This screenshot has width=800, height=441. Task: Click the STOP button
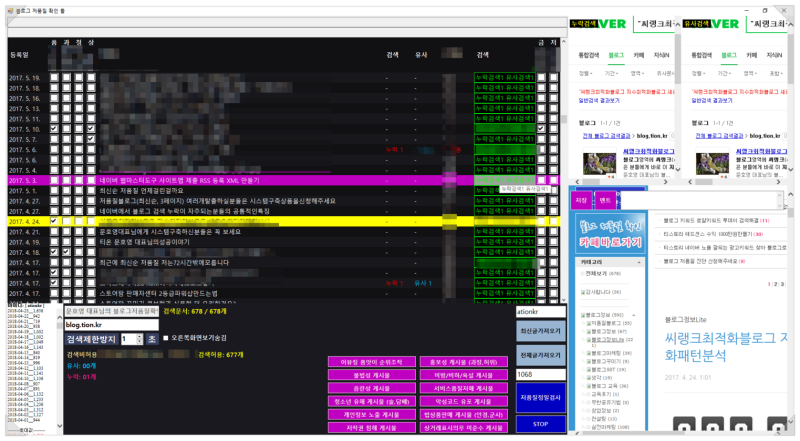pos(540,424)
